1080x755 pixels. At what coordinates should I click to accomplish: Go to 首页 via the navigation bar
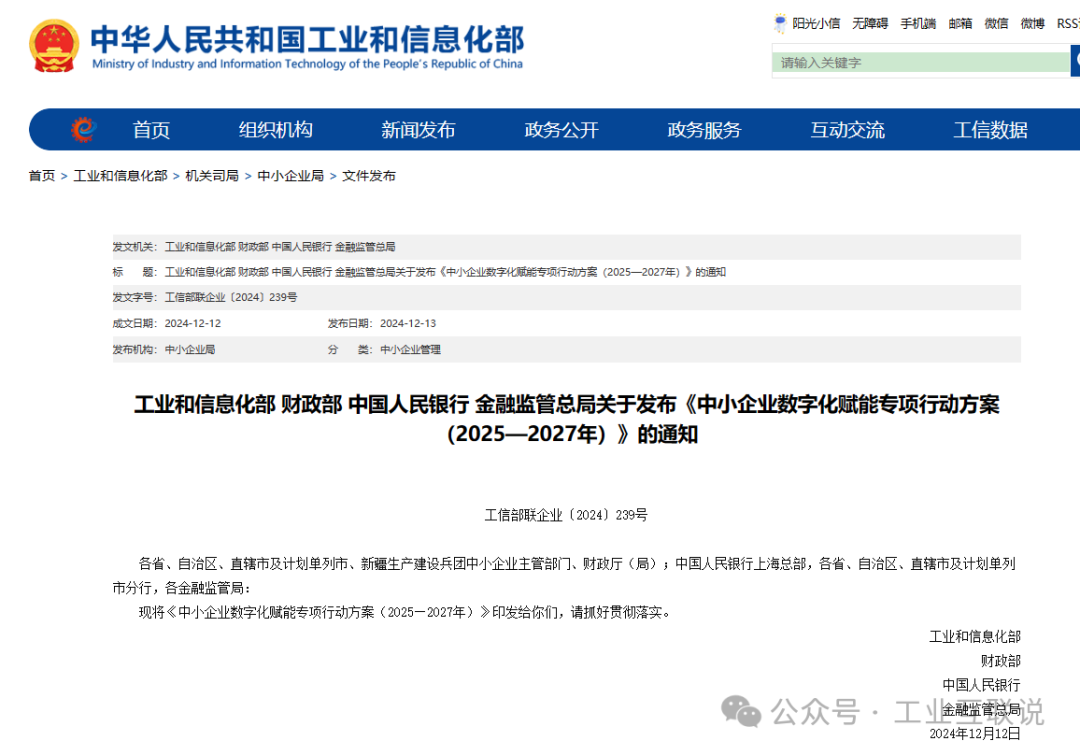tap(150, 129)
